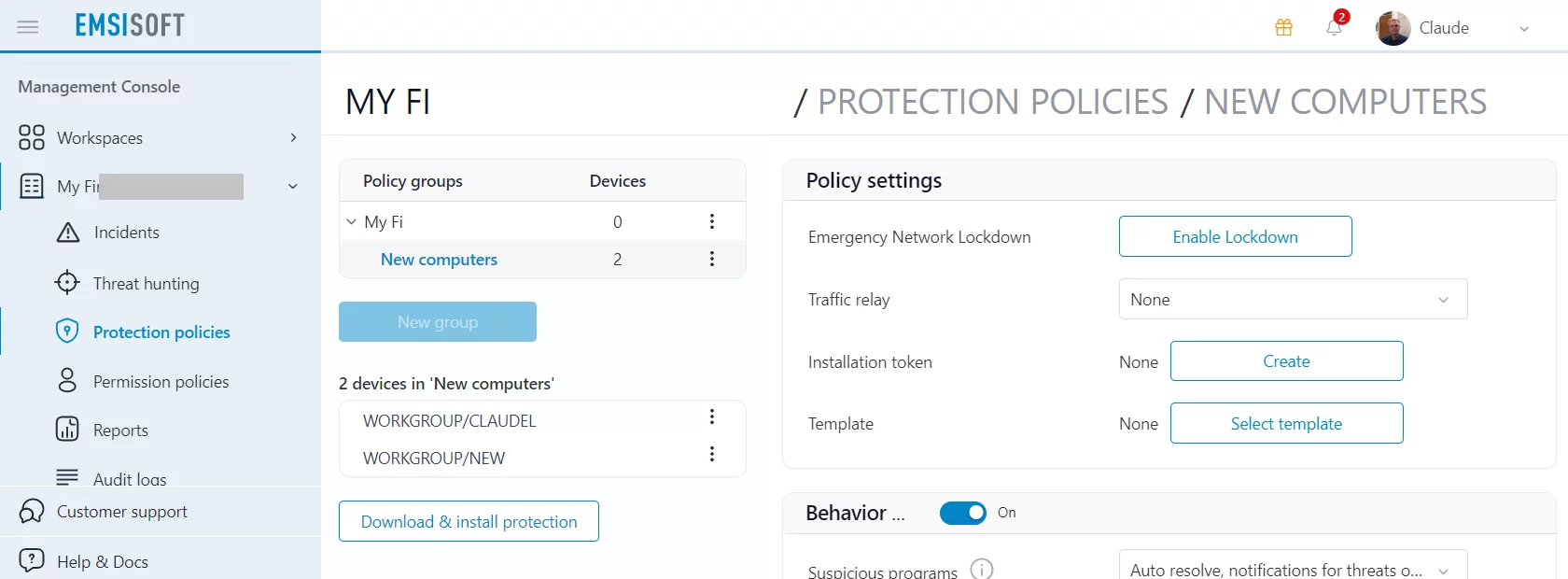View the Reports panel
Viewport: 1568px width, 579px height.
pos(121,430)
